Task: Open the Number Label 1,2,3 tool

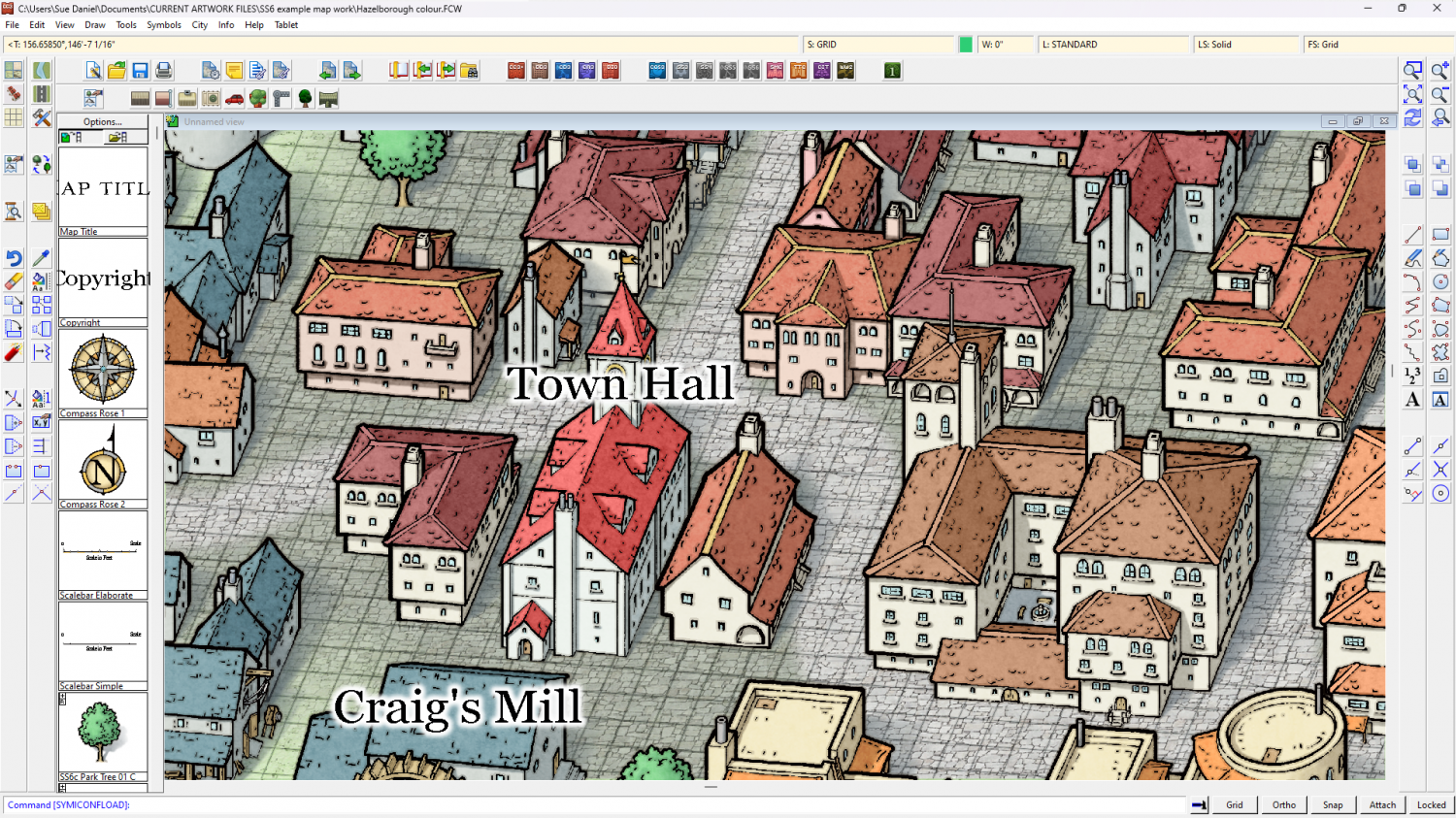Action: [x=1412, y=376]
